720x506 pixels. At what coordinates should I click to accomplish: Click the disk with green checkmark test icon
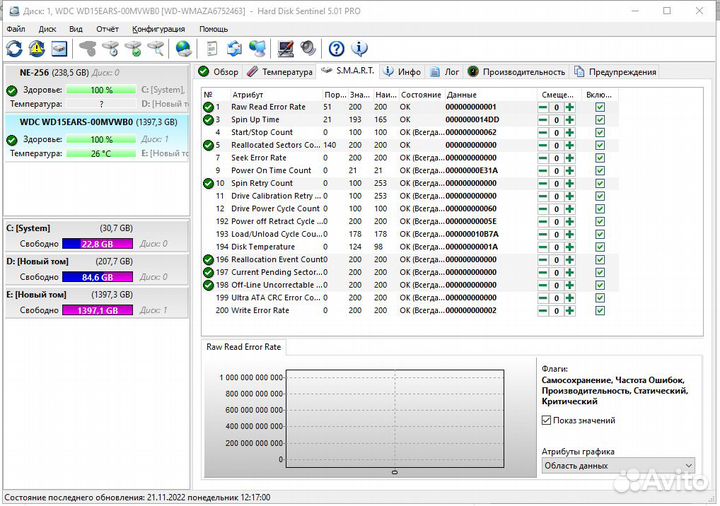pyautogui.click(x=134, y=48)
